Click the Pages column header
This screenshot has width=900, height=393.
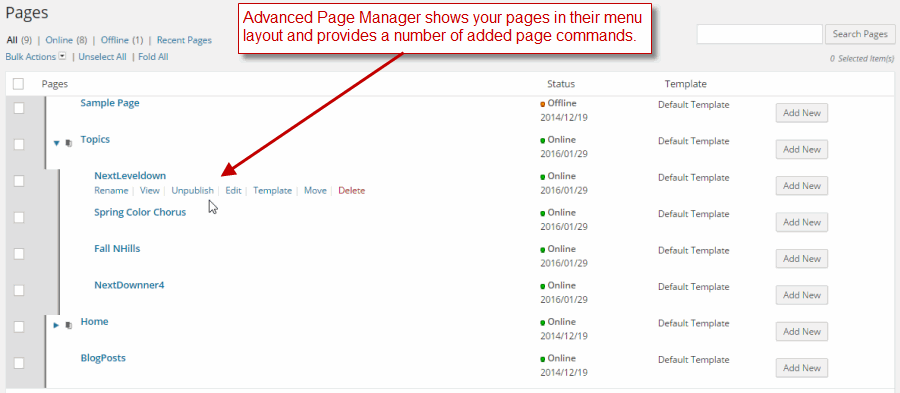(x=55, y=84)
